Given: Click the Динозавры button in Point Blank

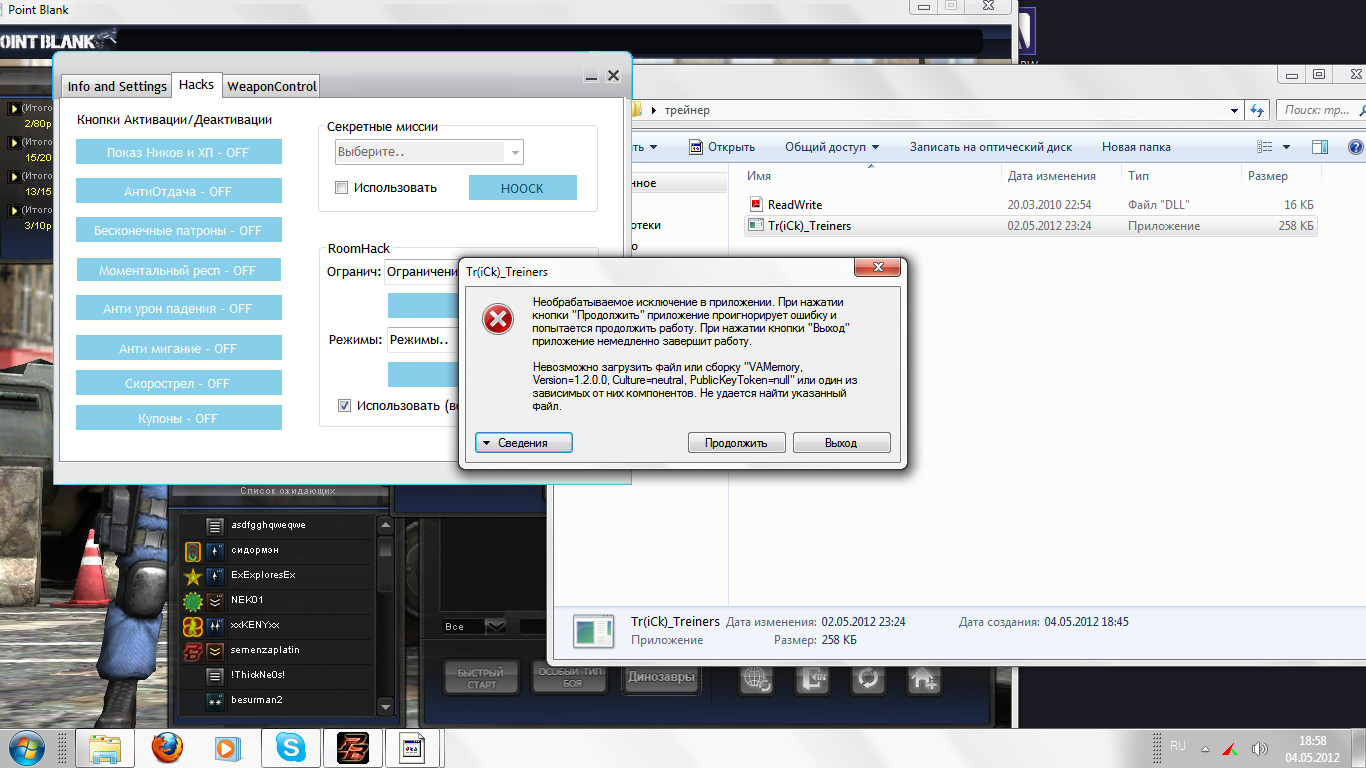Looking at the screenshot, I should pos(663,678).
